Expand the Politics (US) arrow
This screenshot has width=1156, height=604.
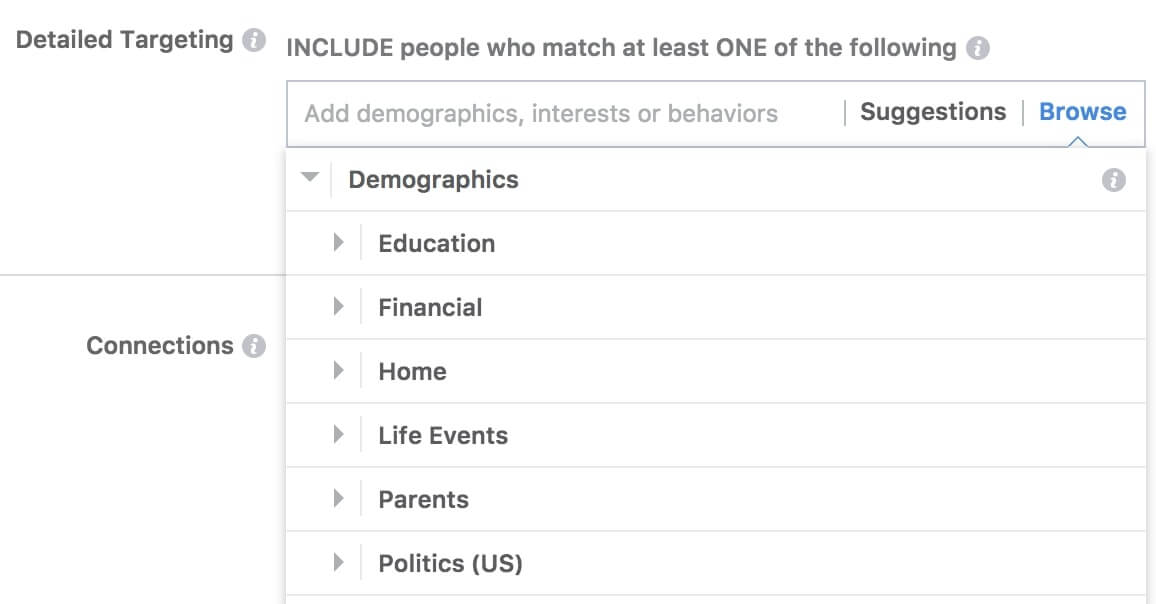[338, 563]
